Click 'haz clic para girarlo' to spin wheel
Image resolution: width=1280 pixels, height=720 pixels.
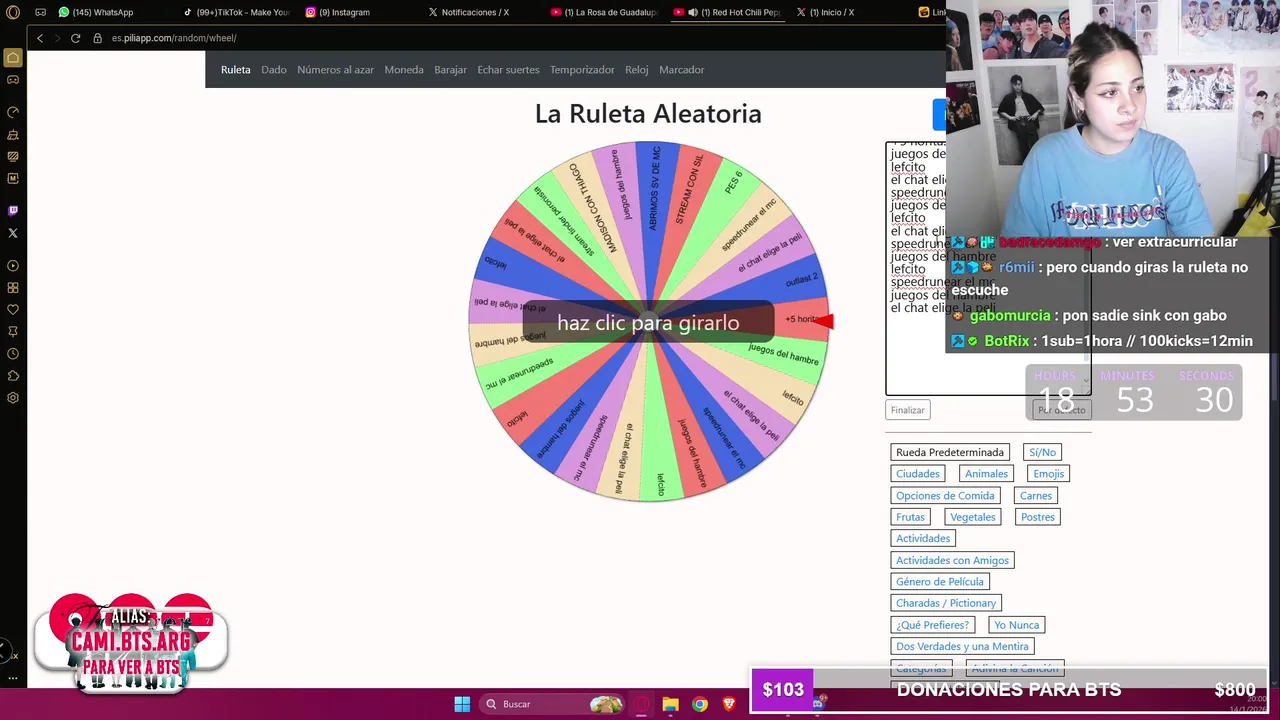point(648,323)
